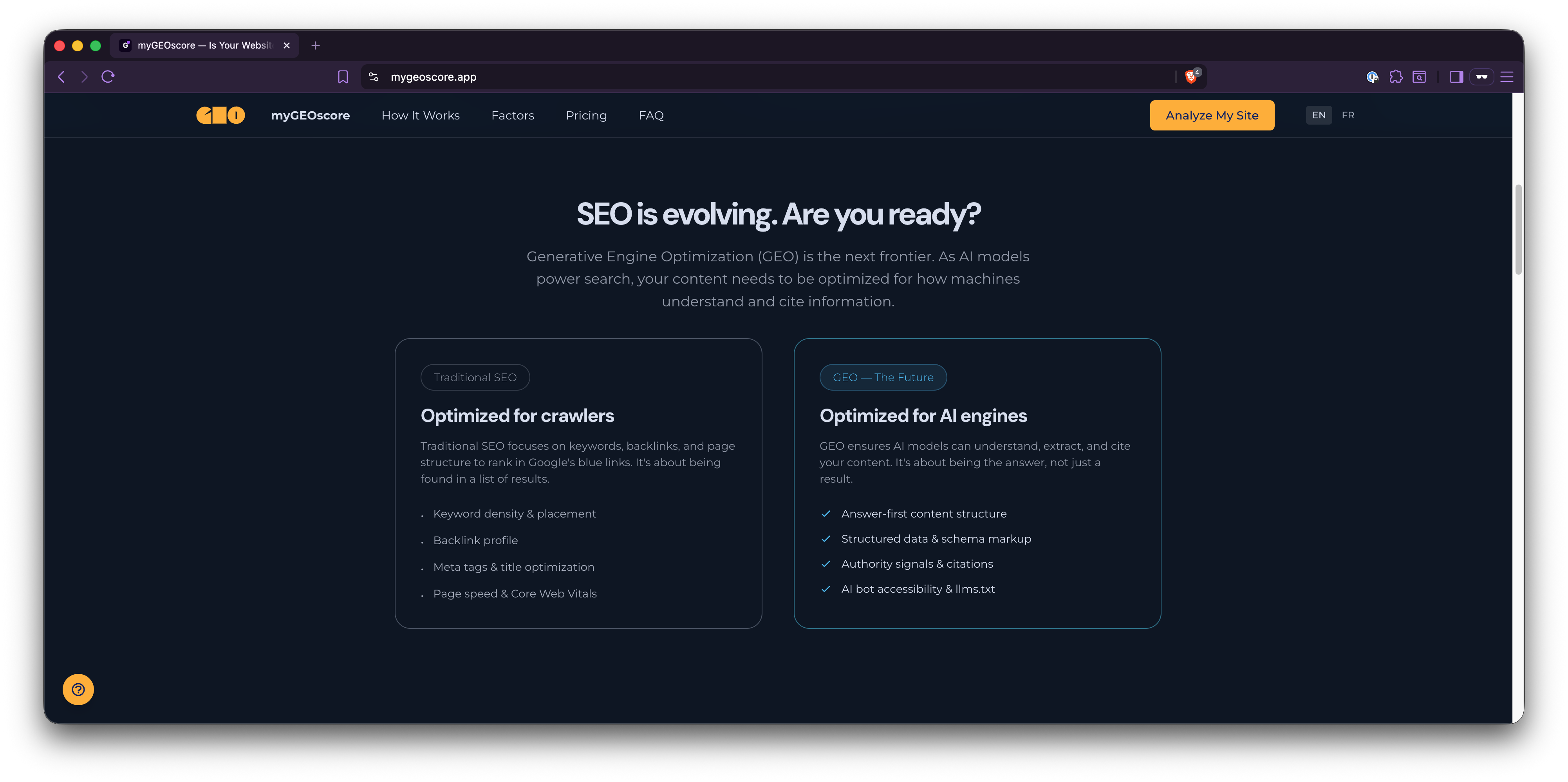Reload the current page
Viewport: 1568px width, 782px height.
108,77
